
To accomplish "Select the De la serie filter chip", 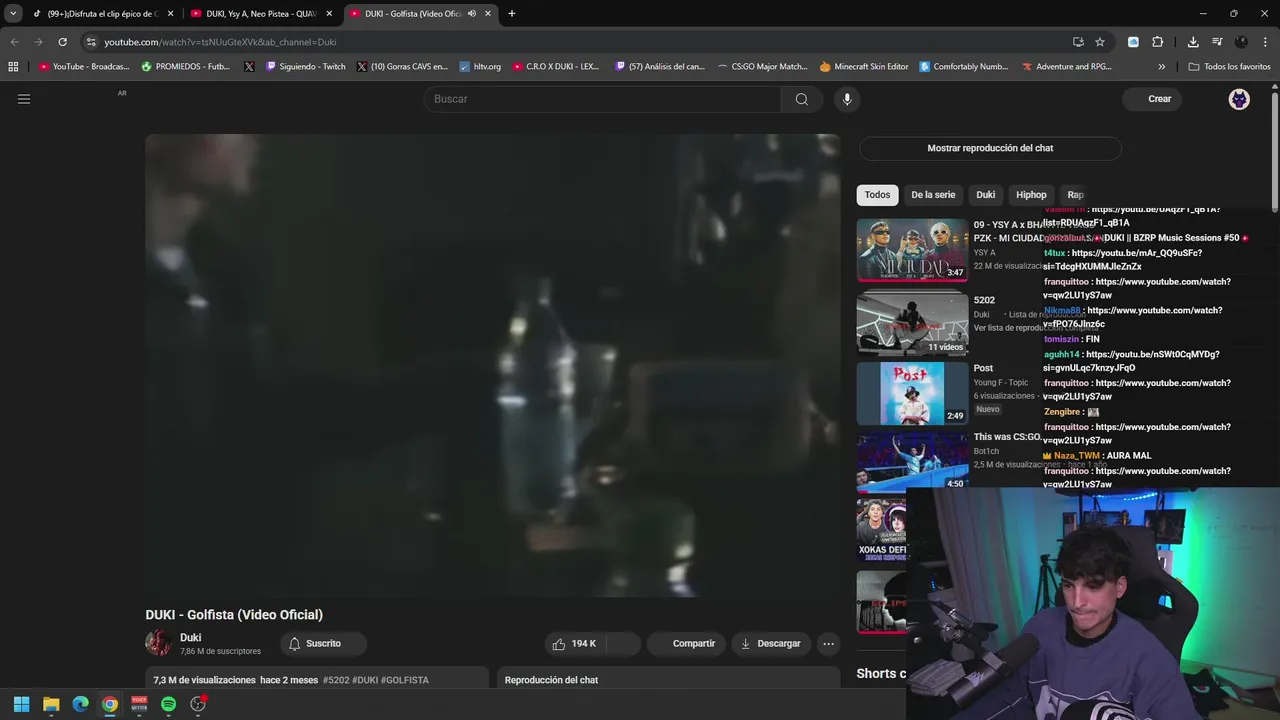I will click(933, 195).
